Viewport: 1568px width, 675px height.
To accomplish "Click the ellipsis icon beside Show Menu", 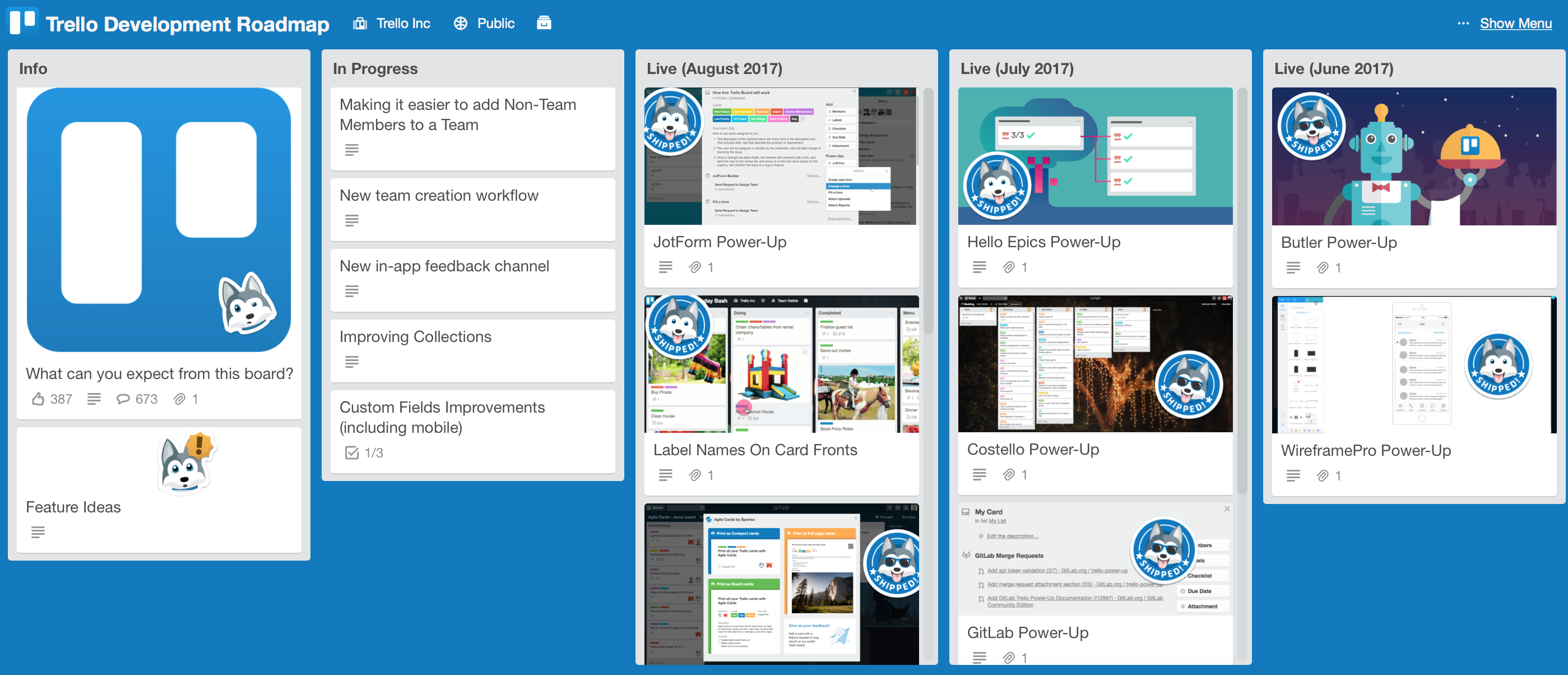I will 1463,23.
